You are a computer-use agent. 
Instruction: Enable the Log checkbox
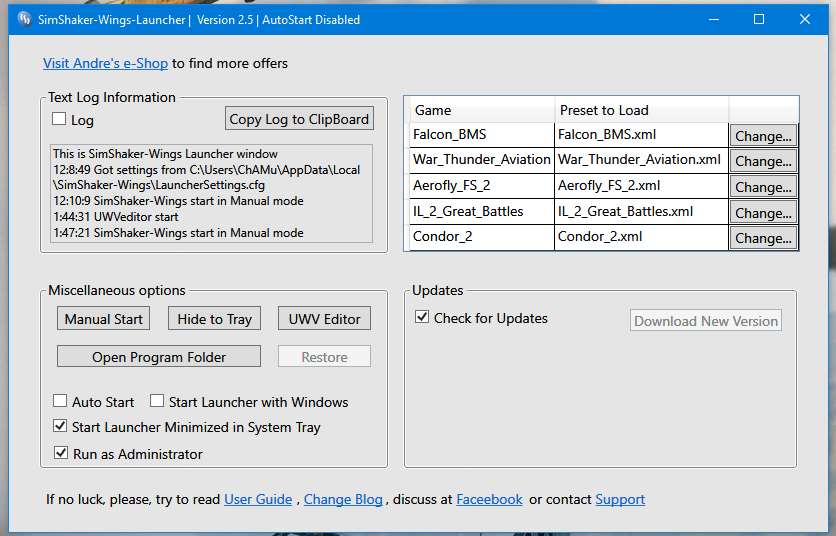pyautogui.click(x=59, y=119)
